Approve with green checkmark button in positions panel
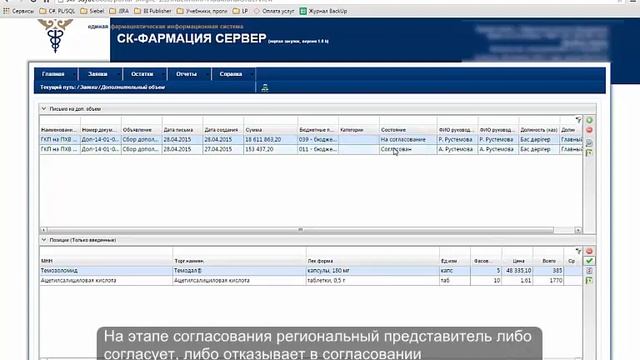Viewport: 640px width, 360px height. click(589, 261)
